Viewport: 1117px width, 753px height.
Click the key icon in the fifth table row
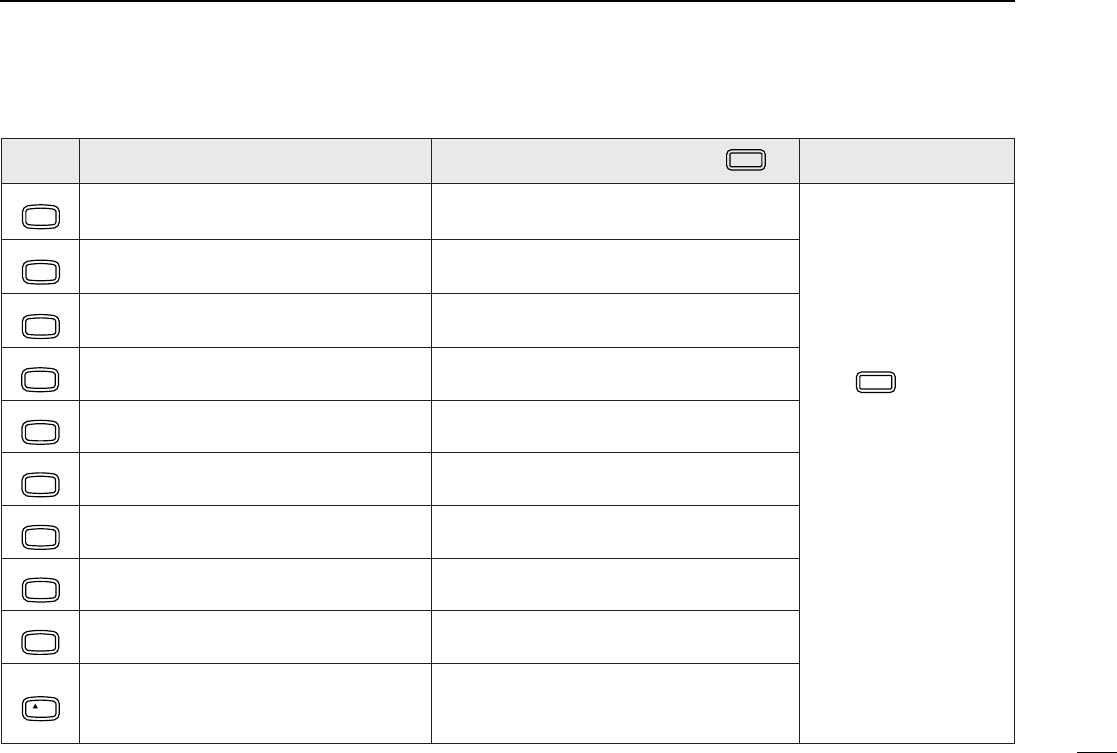point(41,432)
